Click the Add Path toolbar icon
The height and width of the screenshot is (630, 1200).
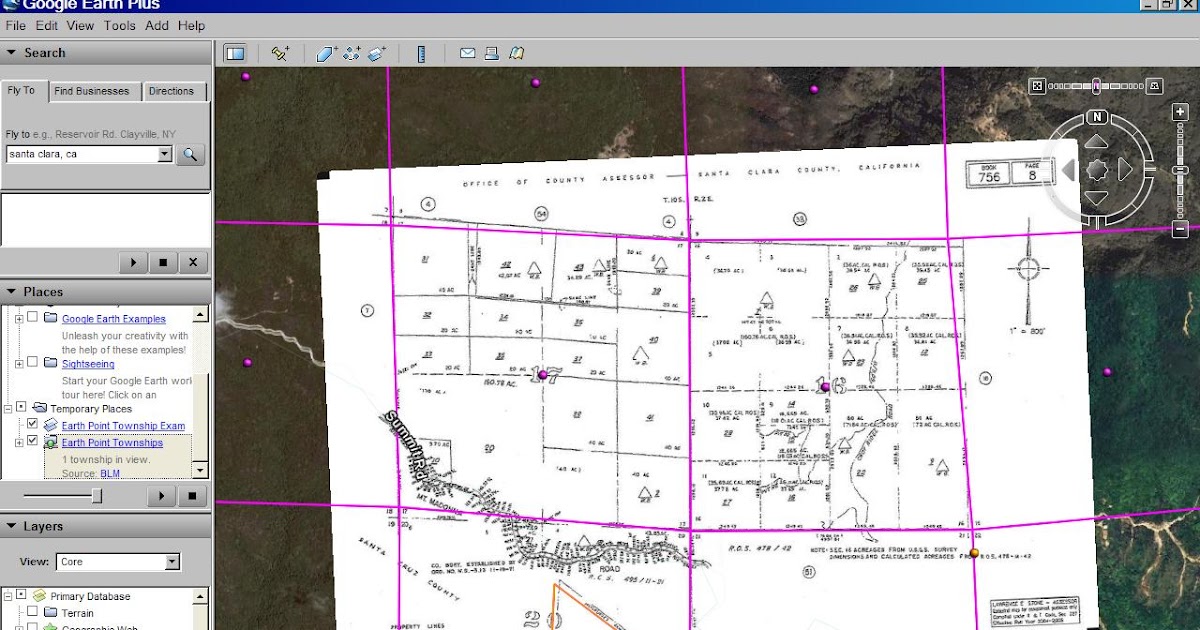pos(351,54)
